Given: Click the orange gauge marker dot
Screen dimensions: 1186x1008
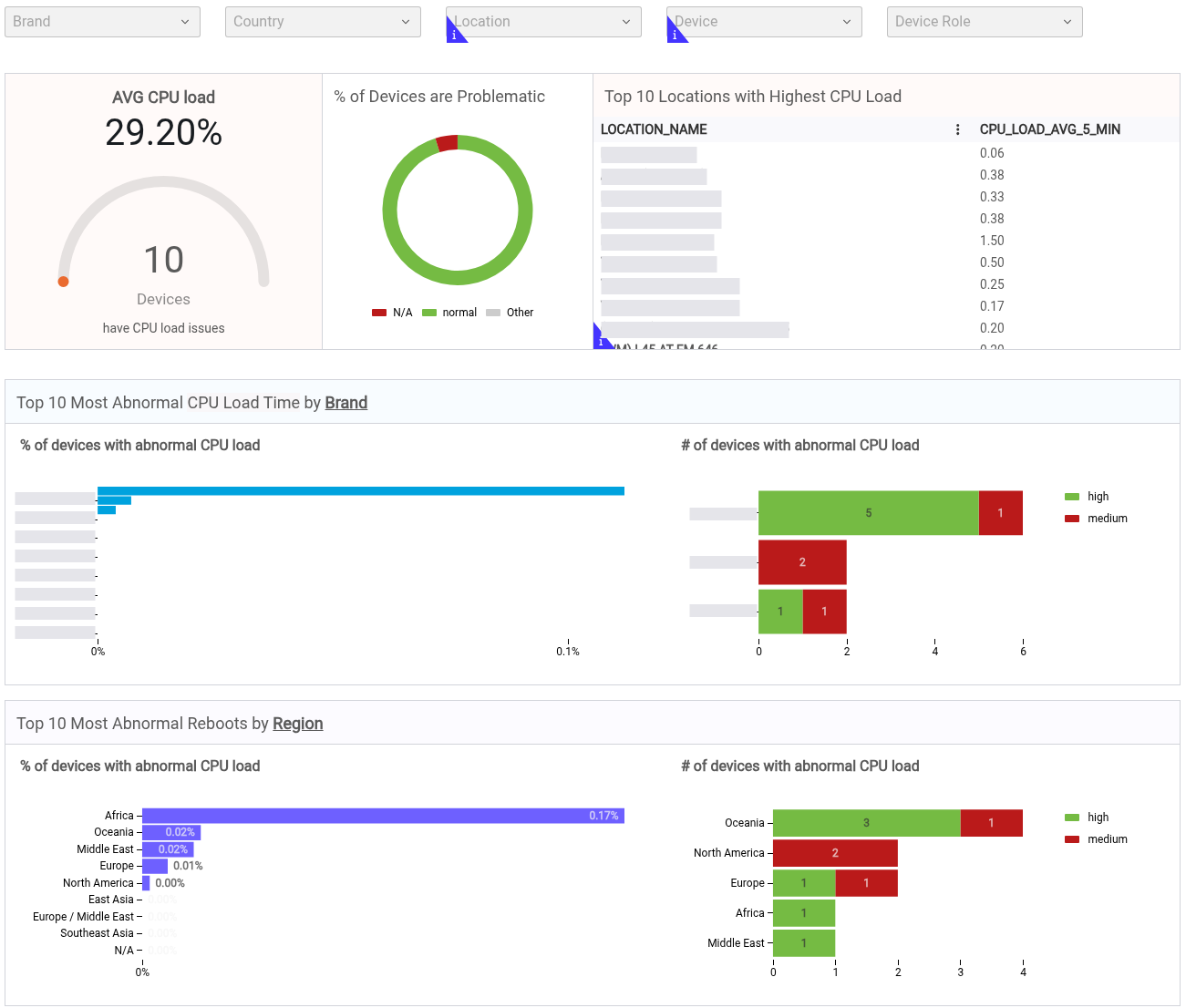Looking at the screenshot, I should pyautogui.click(x=63, y=282).
